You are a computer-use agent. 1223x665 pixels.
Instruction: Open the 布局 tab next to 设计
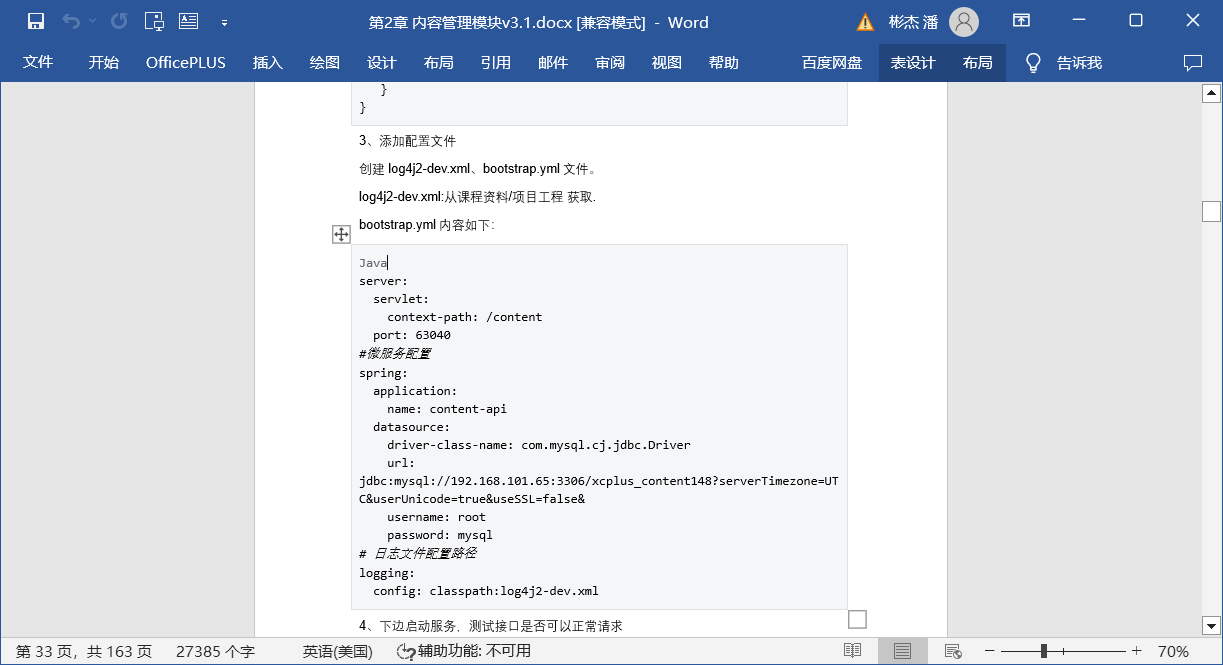(439, 62)
